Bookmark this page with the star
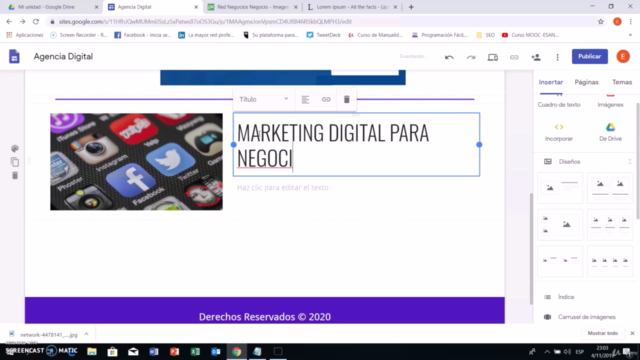This screenshot has height=360, width=640. 600,22
